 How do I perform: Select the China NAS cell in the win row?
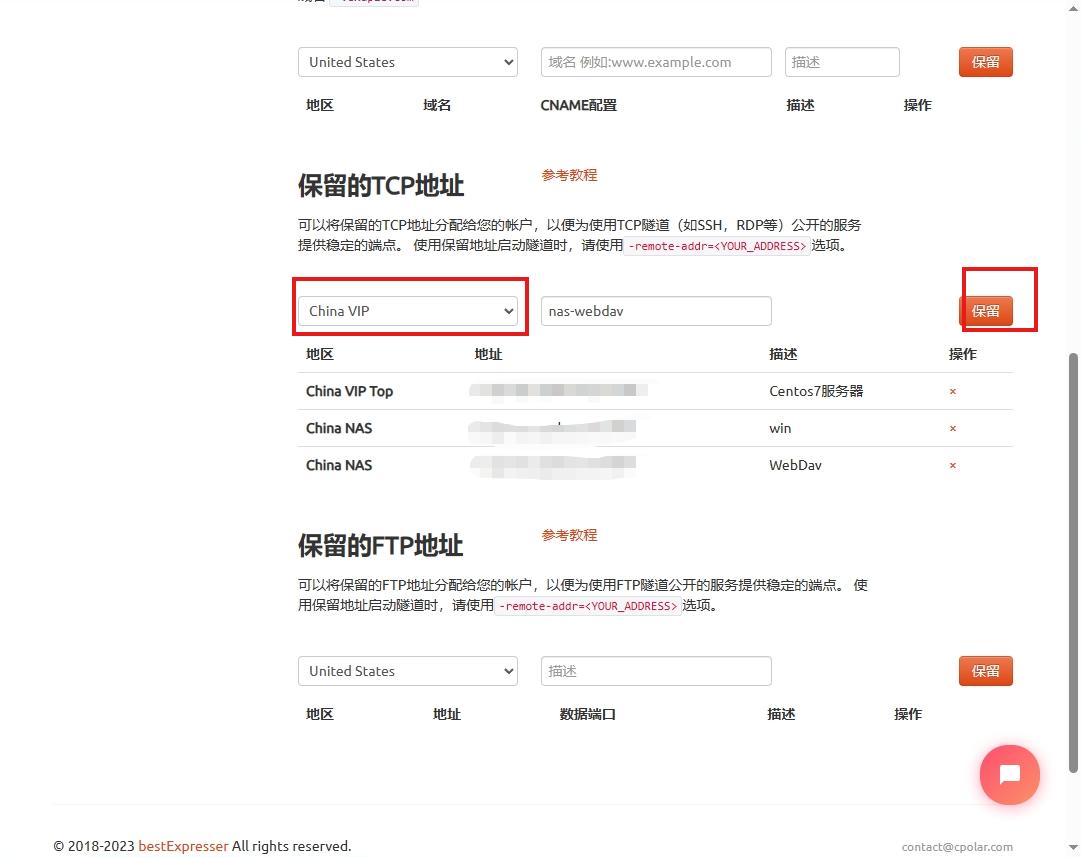coord(339,429)
